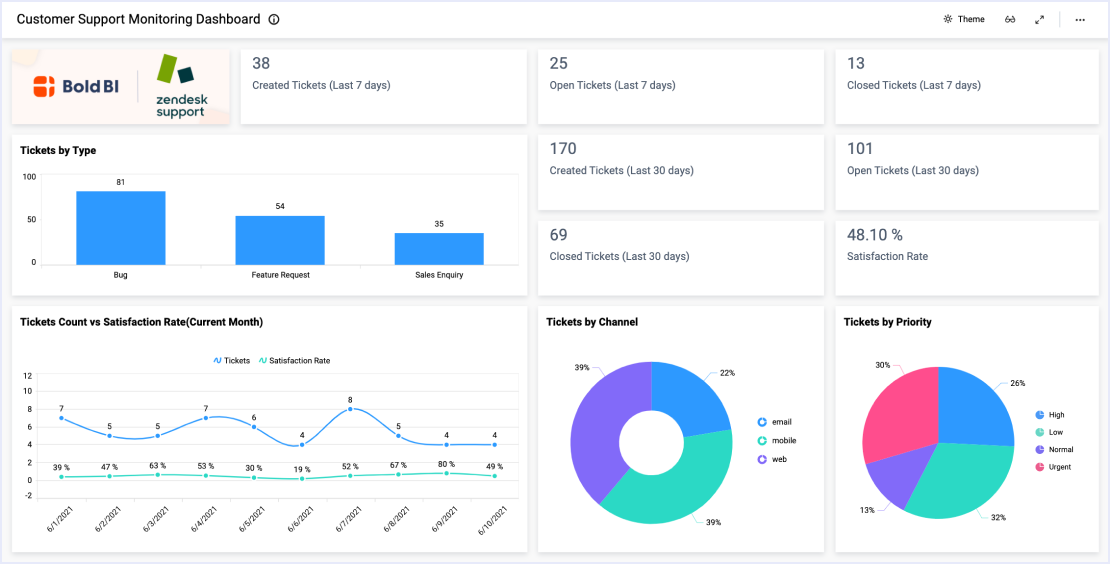The image size is (1110, 564).
Task: Toggle the Satisfaction Rate series in the legend
Action: (x=294, y=360)
